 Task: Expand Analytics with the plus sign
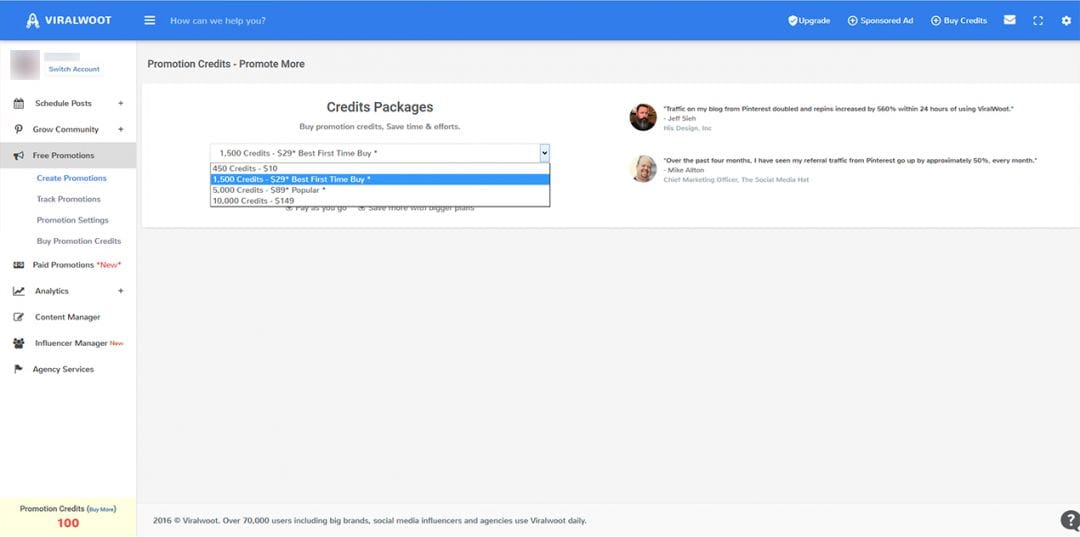121,291
